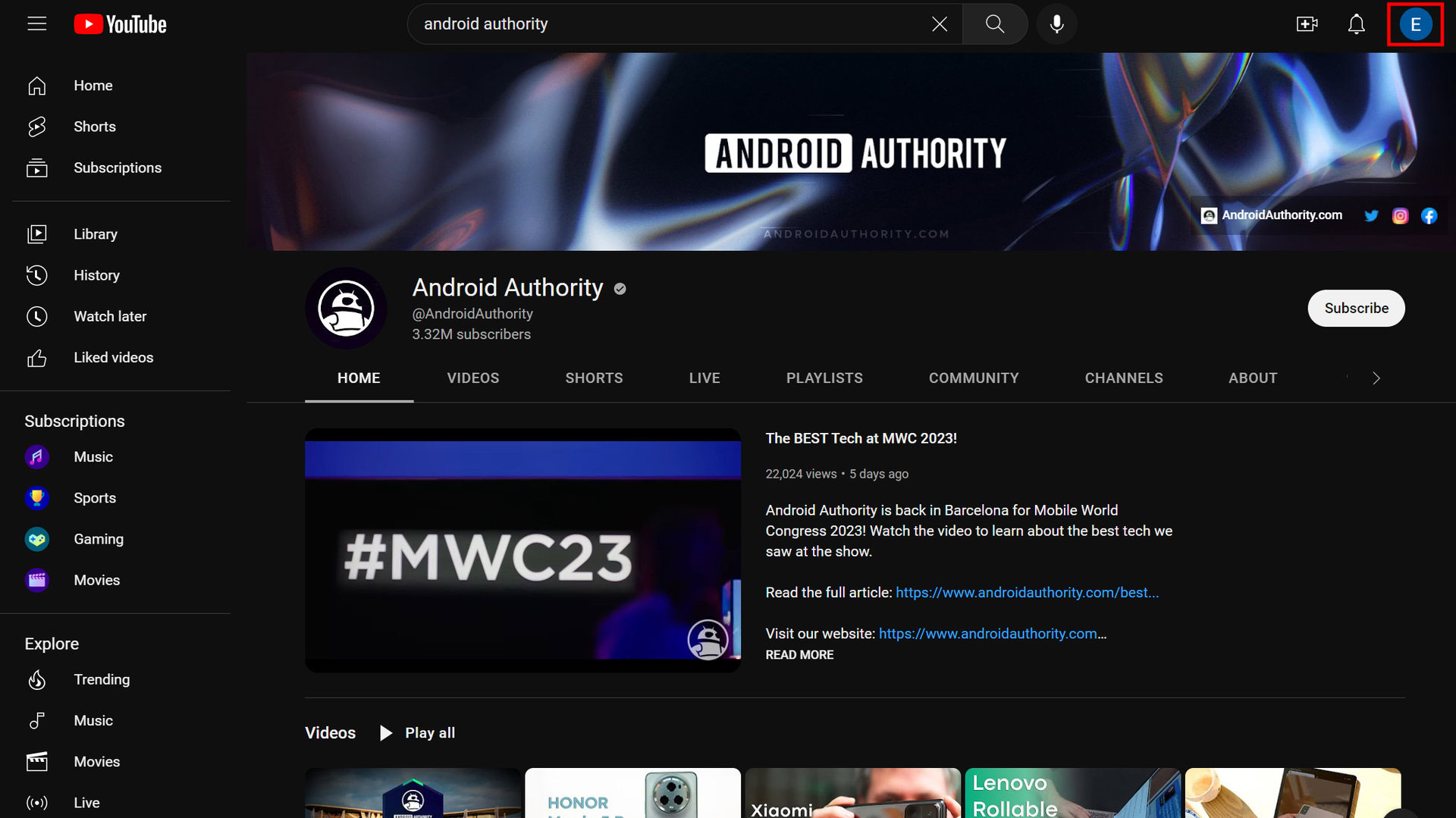Open 'The BEST Tech at MWC 2023!' title
The width and height of the screenshot is (1456, 818).
pos(861,439)
